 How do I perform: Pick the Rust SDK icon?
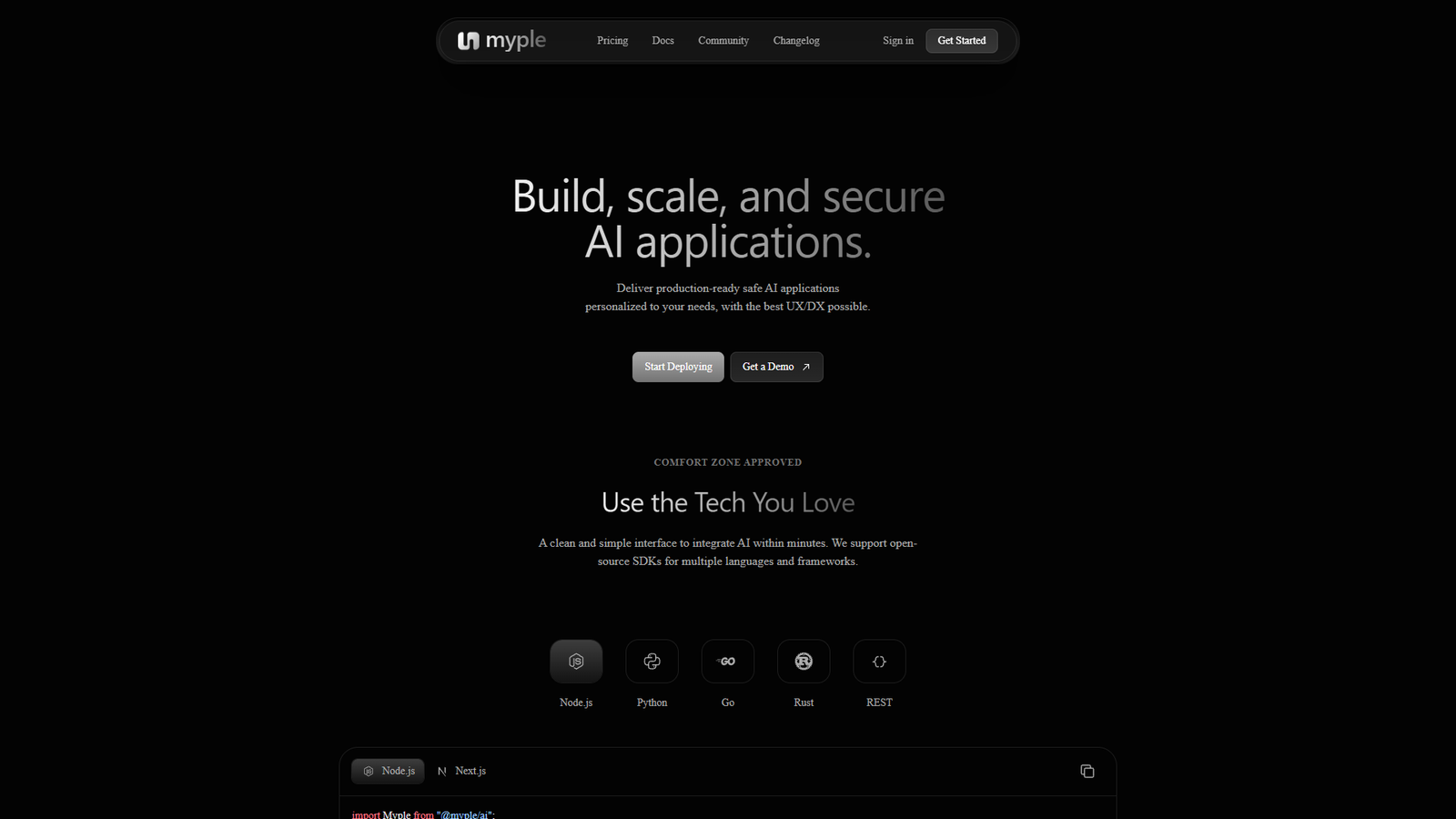point(804,662)
